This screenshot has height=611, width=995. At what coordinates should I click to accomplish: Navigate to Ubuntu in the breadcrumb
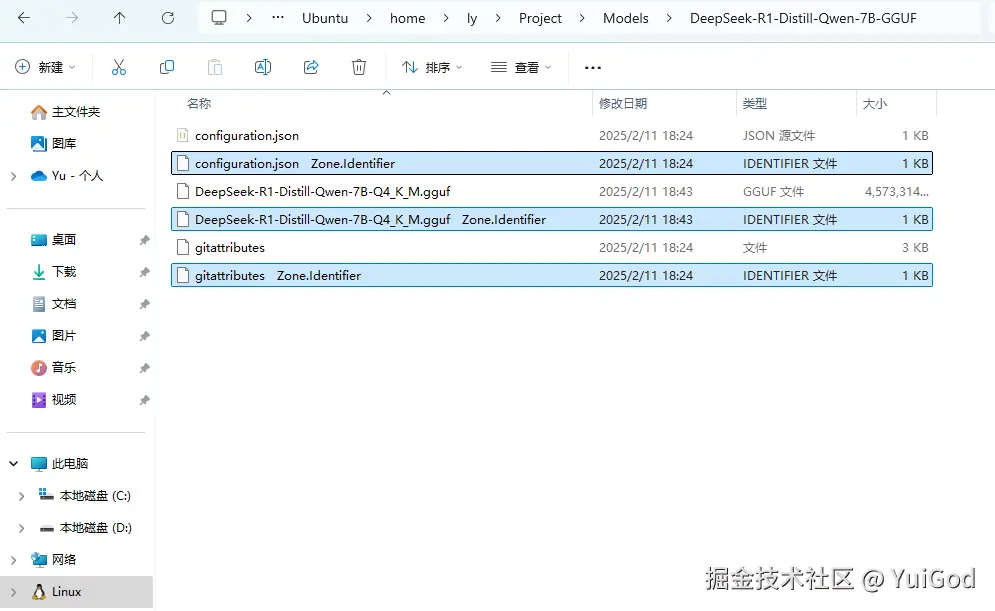[325, 18]
